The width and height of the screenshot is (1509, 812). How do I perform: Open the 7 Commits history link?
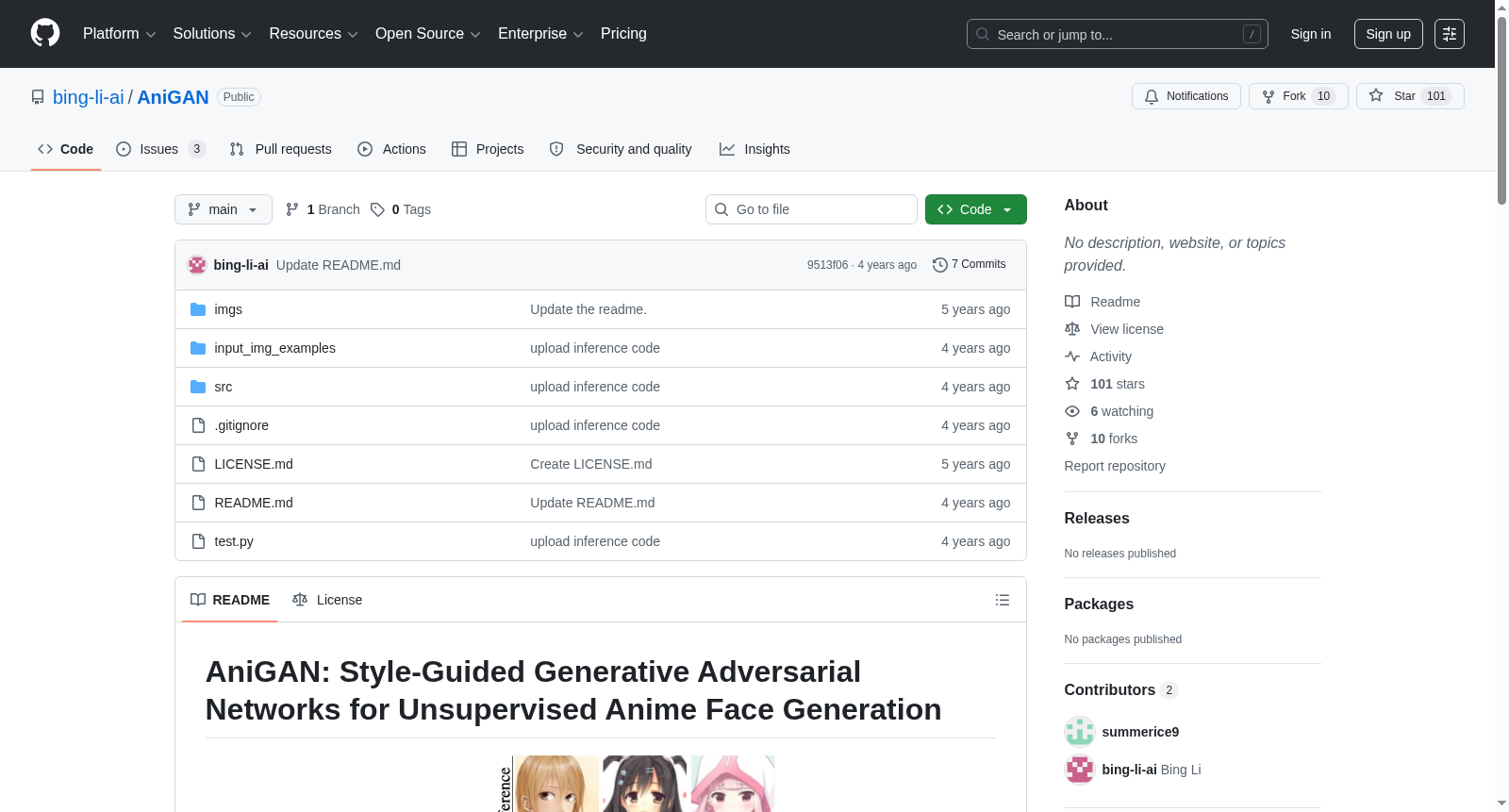point(970,265)
